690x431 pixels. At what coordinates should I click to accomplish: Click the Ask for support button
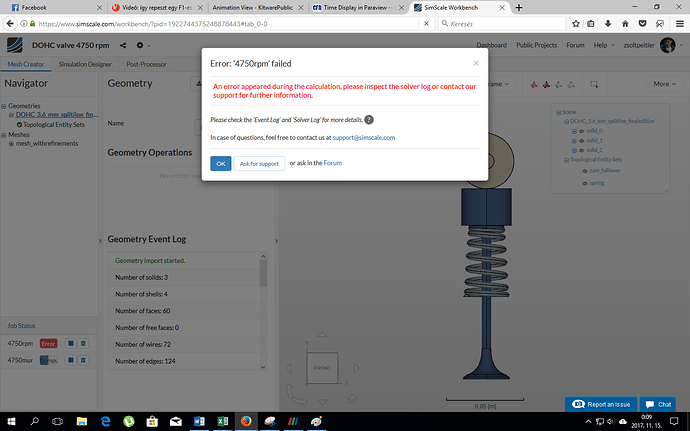pyautogui.click(x=259, y=163)
